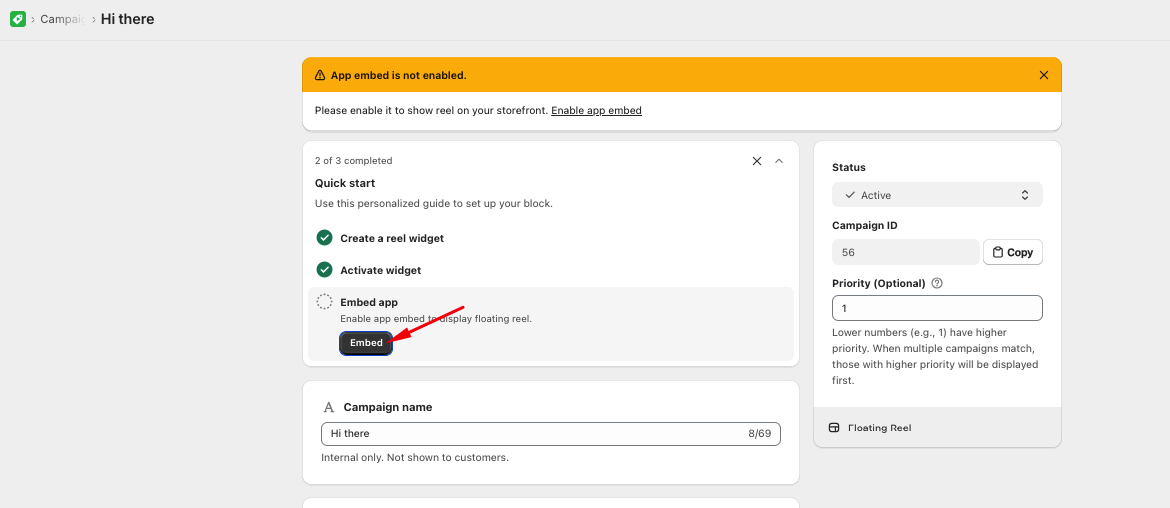1170x508 pixels.
Task: Go back to Campaigns breadcrumb
Action: tap(63, 19)
